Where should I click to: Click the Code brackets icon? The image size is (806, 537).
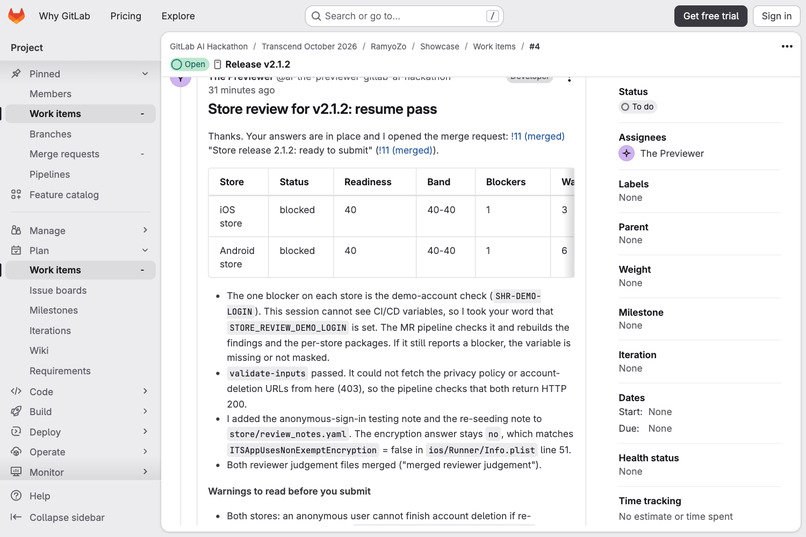[x=16, y=391]
